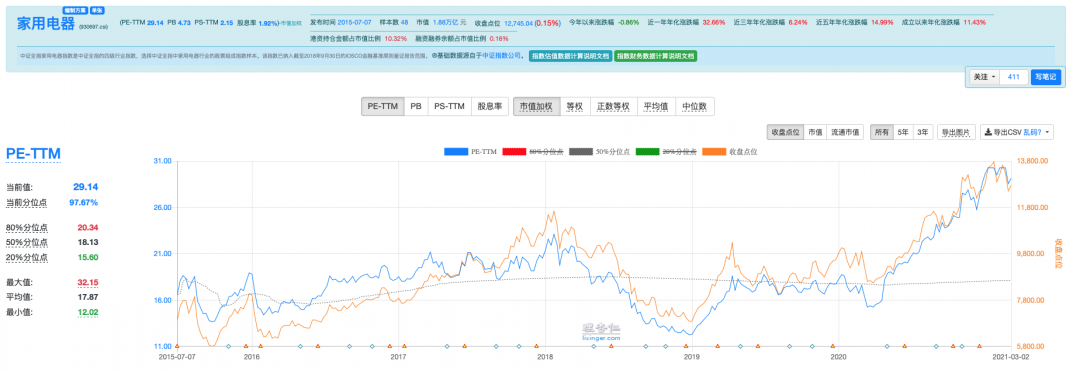The height and width of the screenshot is (371, 1080).
Task: Click the 50%分位点 value 18.13
Action: coord(87,242)
